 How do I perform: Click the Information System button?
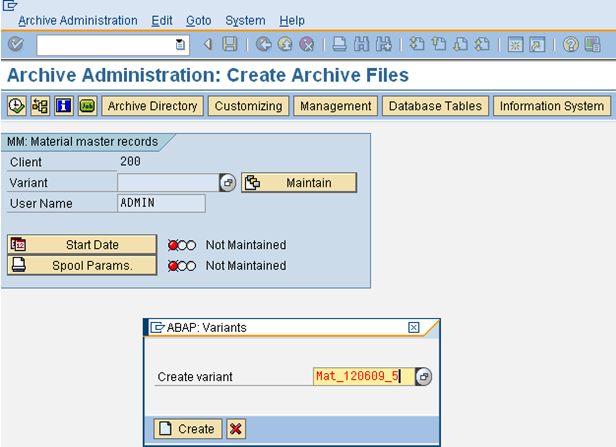pos(552,106)
